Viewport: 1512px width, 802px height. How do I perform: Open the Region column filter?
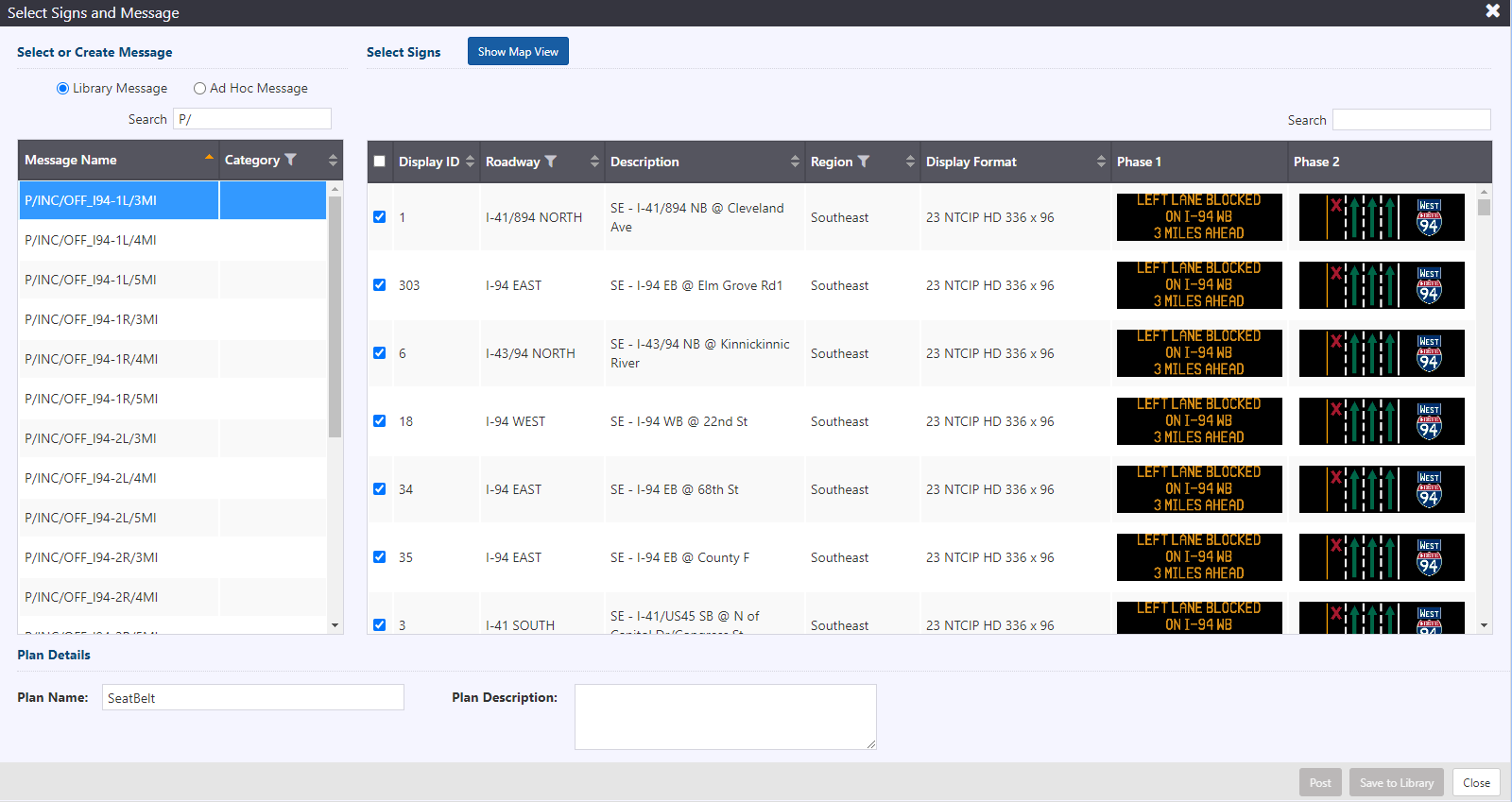[x=863, y=162]
